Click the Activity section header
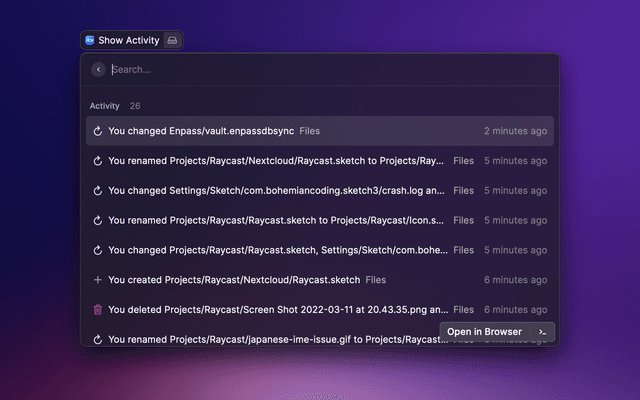 coord(104,106)
